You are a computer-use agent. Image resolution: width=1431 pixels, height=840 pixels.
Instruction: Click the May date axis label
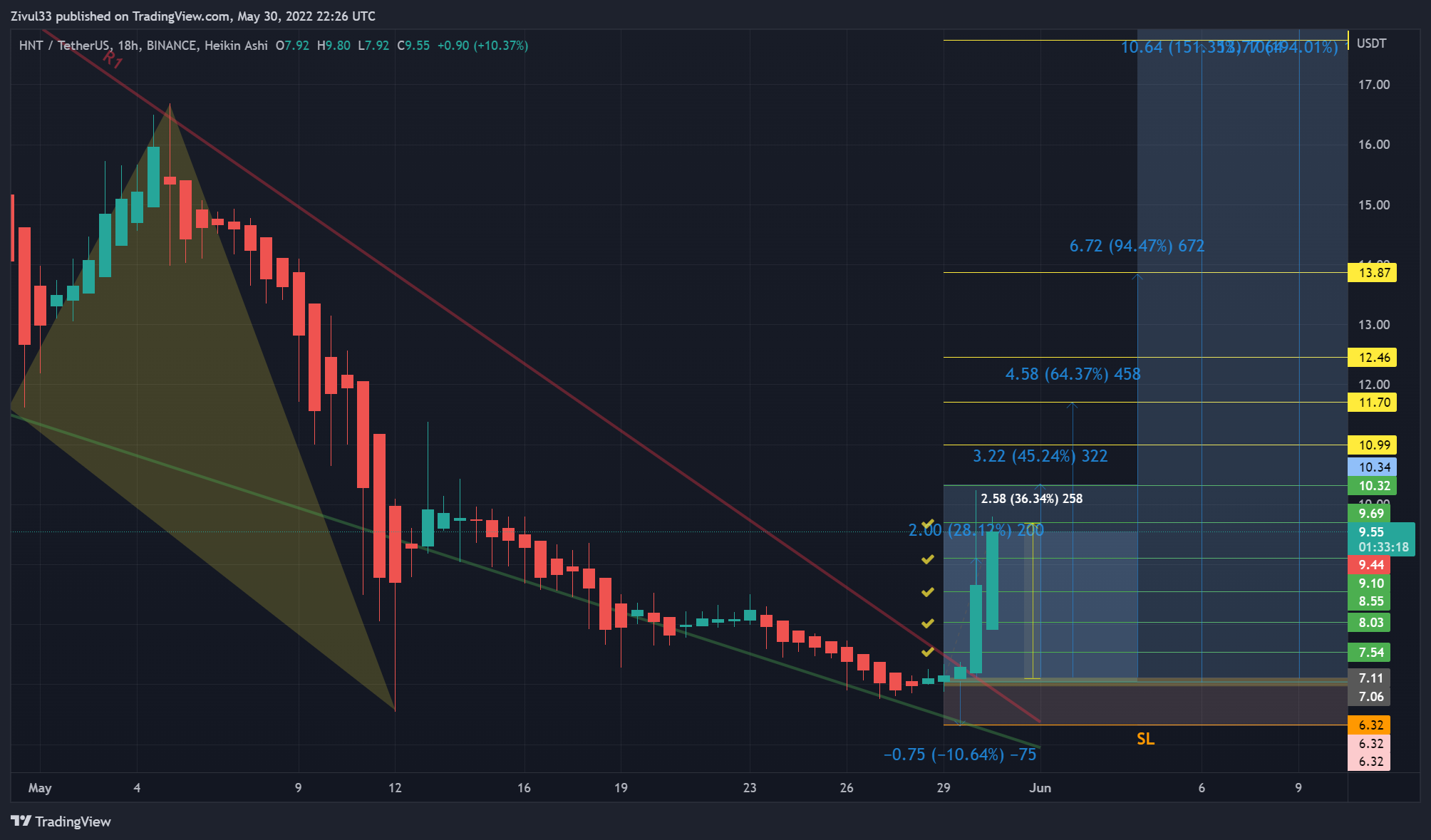40,788
